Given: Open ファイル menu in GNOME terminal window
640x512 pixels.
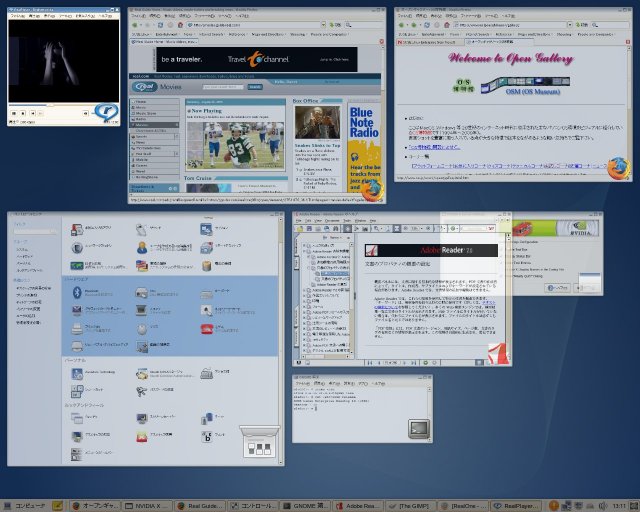Looking at the screenshot, I should 302,384.
